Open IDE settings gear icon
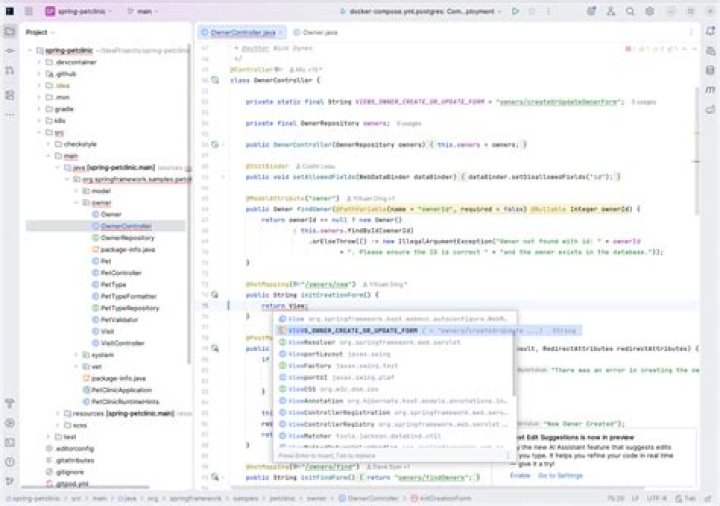Image resolution: width=720 pixels, height=506 pixels. click(649, 11)
